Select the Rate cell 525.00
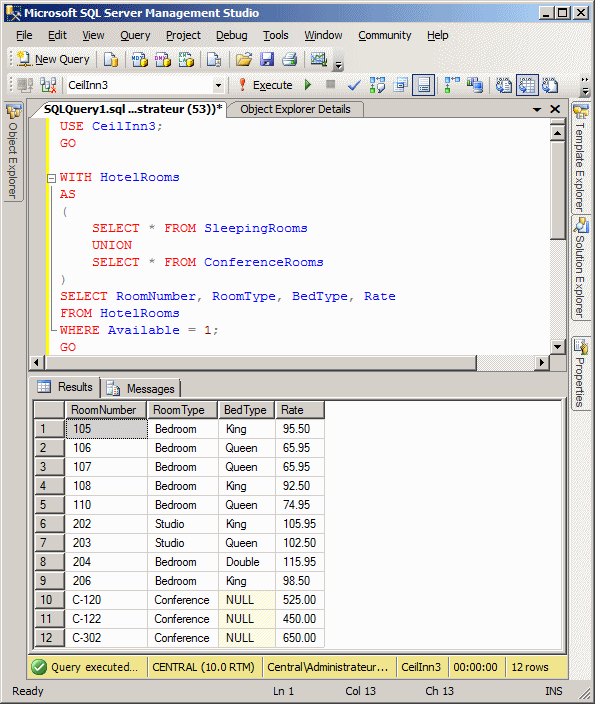This screenshot has height=704, width=595. point(300,600)
